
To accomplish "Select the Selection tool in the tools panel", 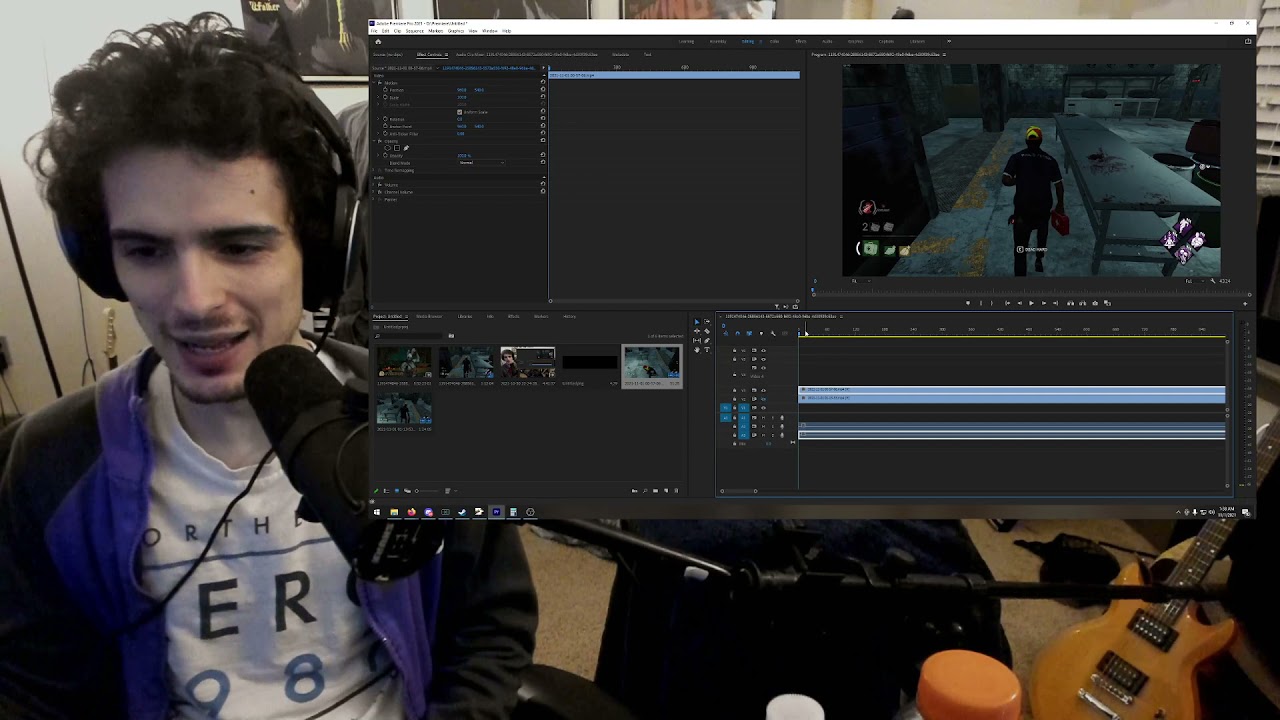I will point(697,322).
